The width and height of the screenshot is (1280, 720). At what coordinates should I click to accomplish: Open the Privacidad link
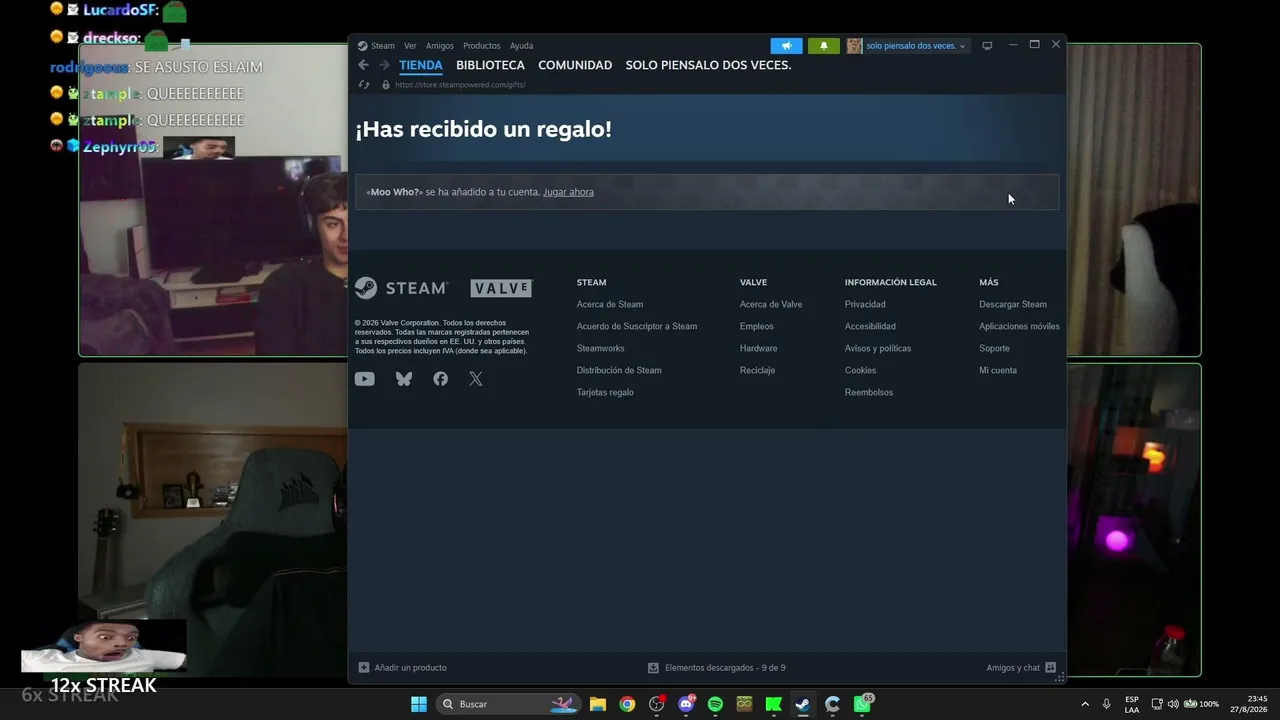point(865,304)
